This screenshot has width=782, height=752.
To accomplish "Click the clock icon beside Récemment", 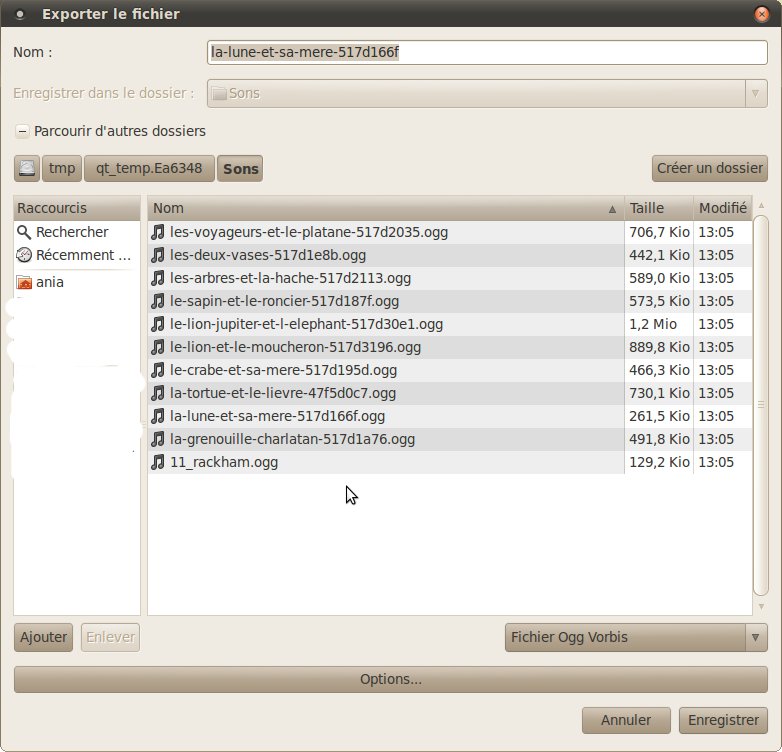I will [x=24, y=255].
